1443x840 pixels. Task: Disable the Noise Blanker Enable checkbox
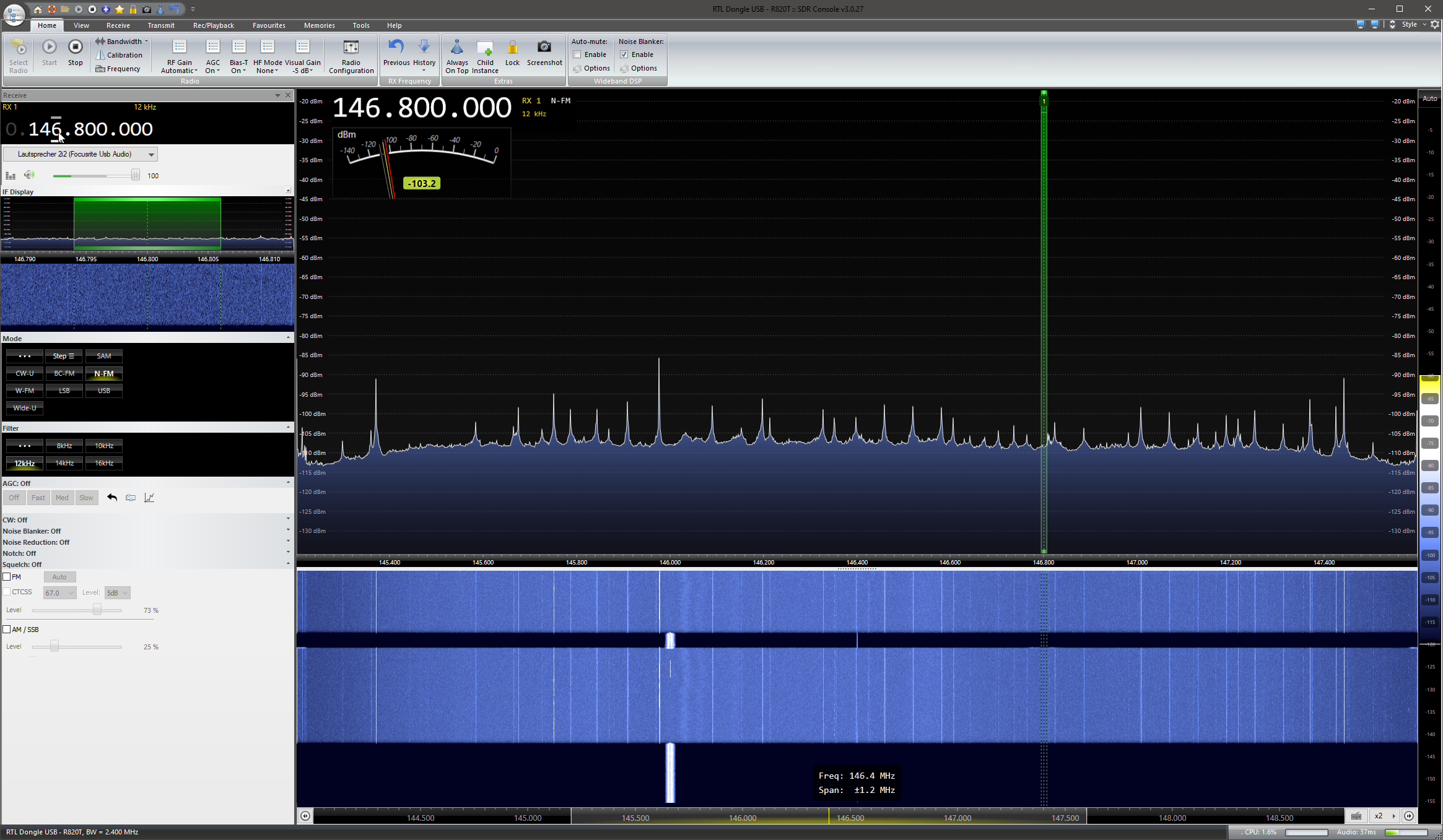(624, 54)
